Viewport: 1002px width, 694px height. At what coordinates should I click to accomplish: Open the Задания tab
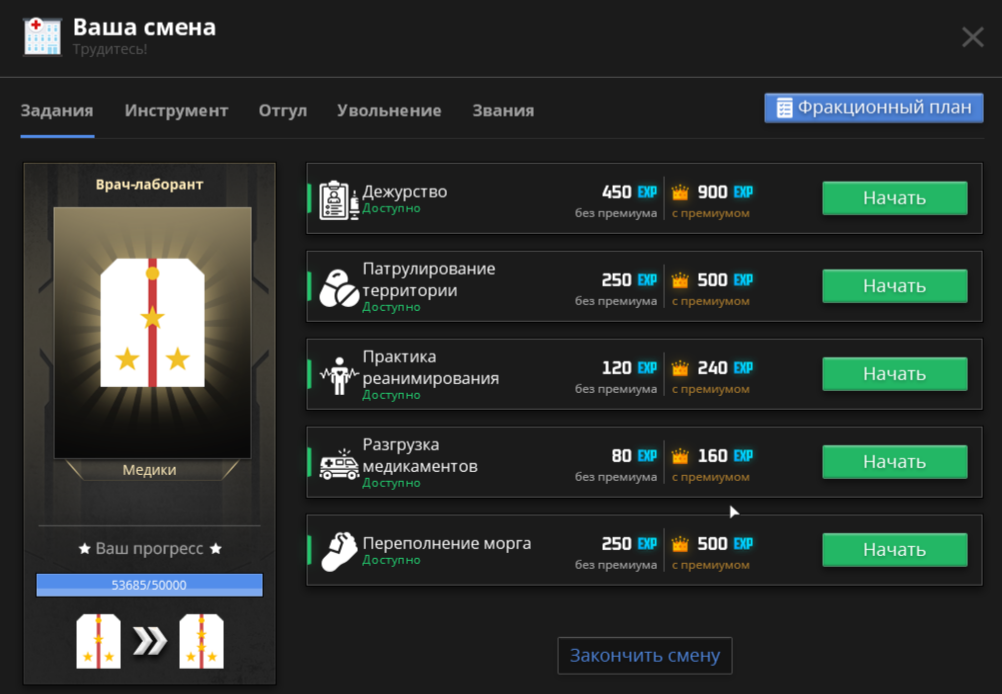[x=57, y=111]
